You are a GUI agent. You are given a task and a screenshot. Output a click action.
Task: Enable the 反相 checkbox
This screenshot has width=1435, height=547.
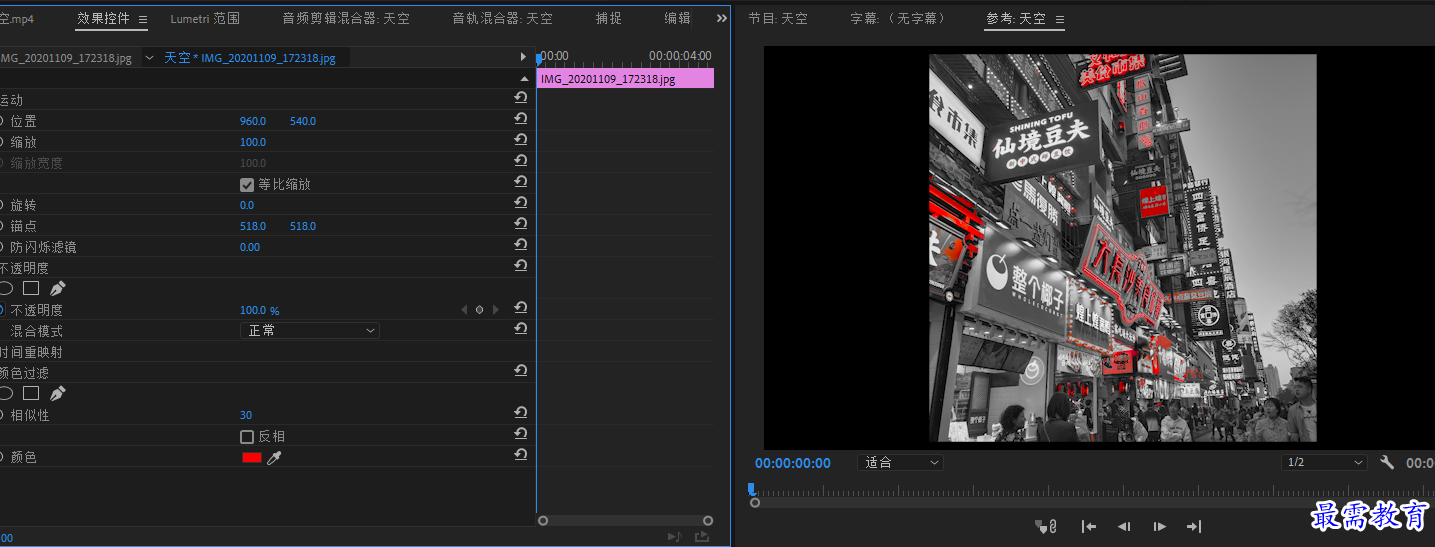(247, 436)
